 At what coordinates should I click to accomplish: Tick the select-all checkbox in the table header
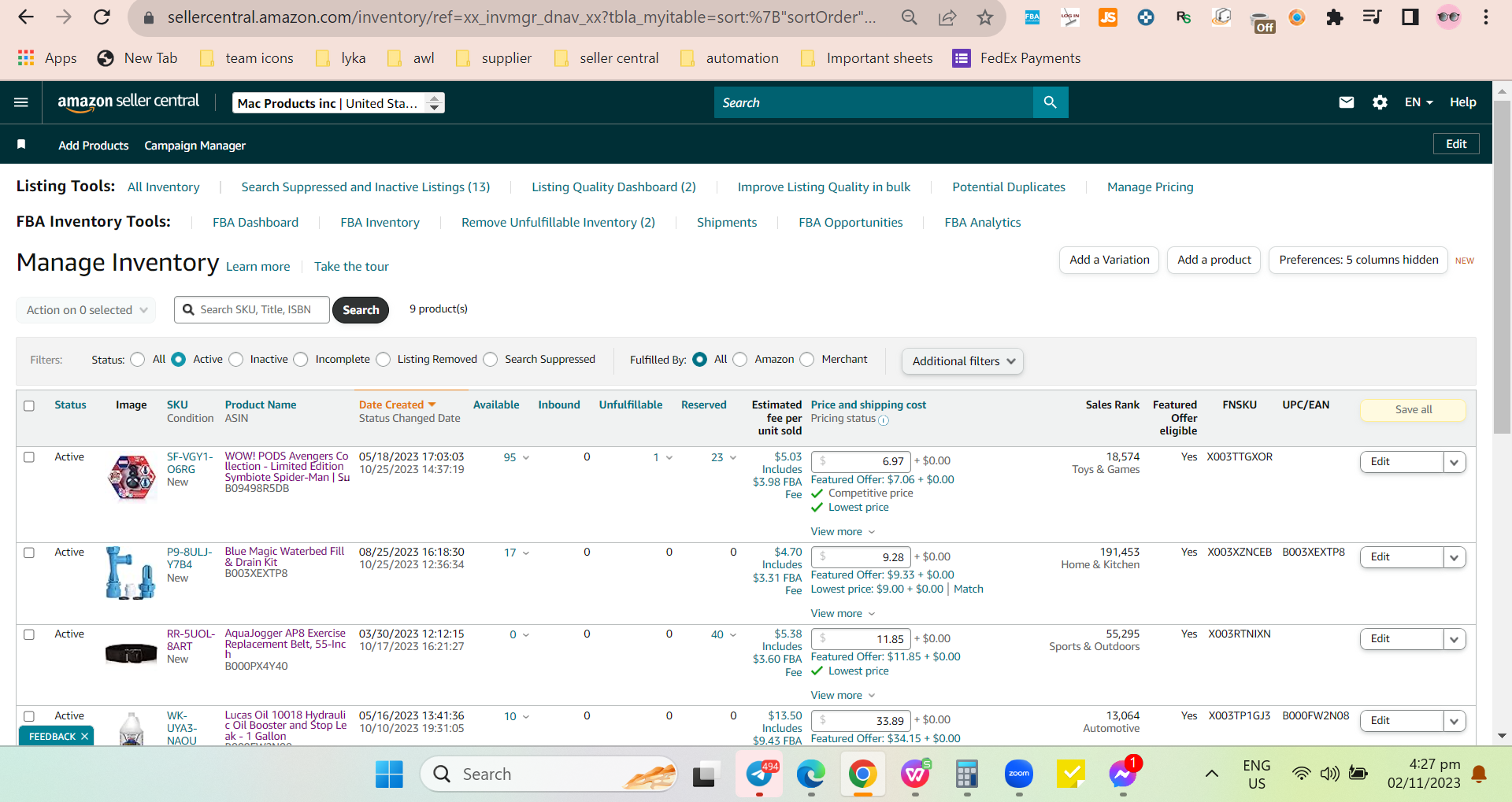(x=29, y=406)
